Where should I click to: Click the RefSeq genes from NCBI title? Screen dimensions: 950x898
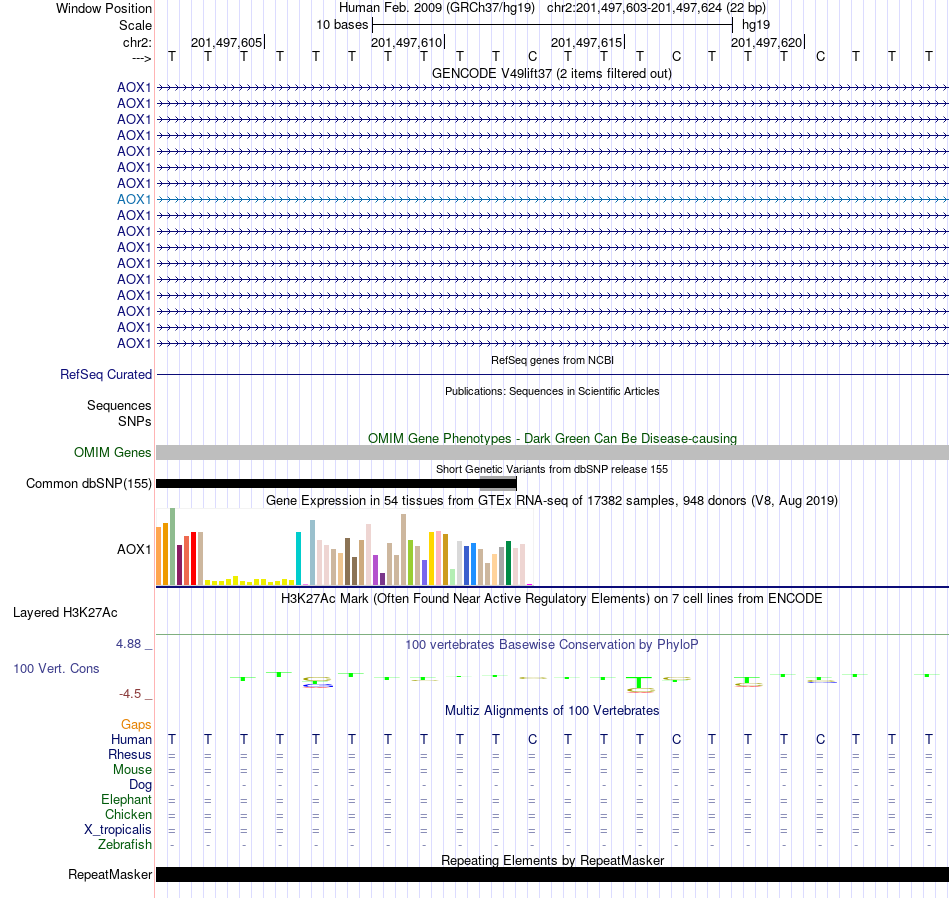pyautogui.click(x=552, y=360)
